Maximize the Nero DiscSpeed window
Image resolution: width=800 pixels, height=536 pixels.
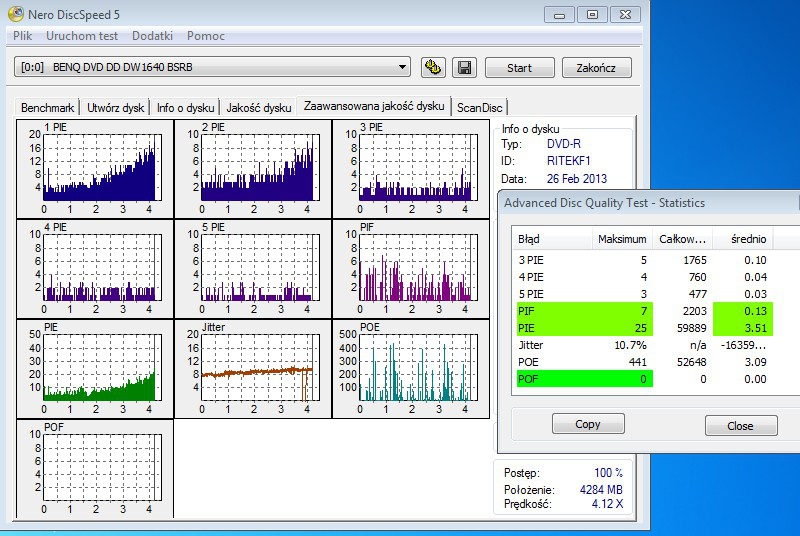click(592, 15)
